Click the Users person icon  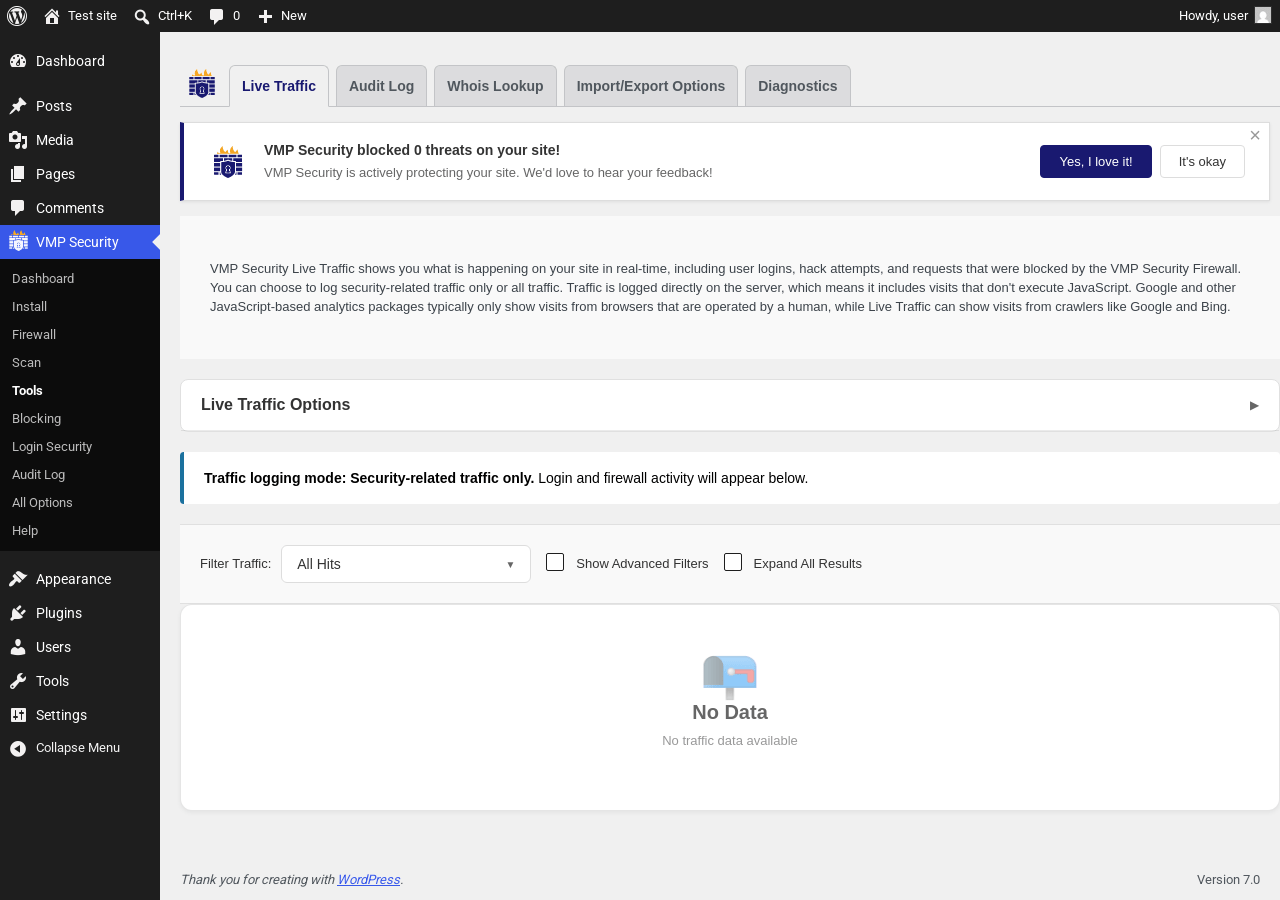coord(18,647)
